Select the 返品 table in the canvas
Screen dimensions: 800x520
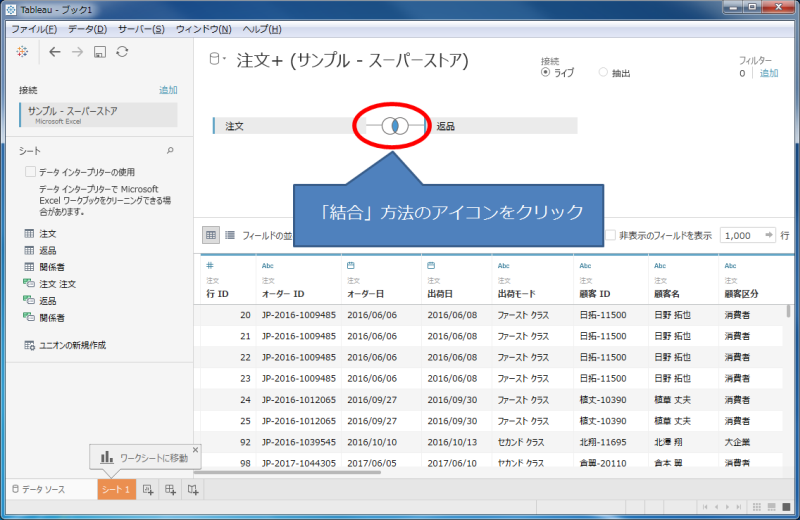(501, 126)
